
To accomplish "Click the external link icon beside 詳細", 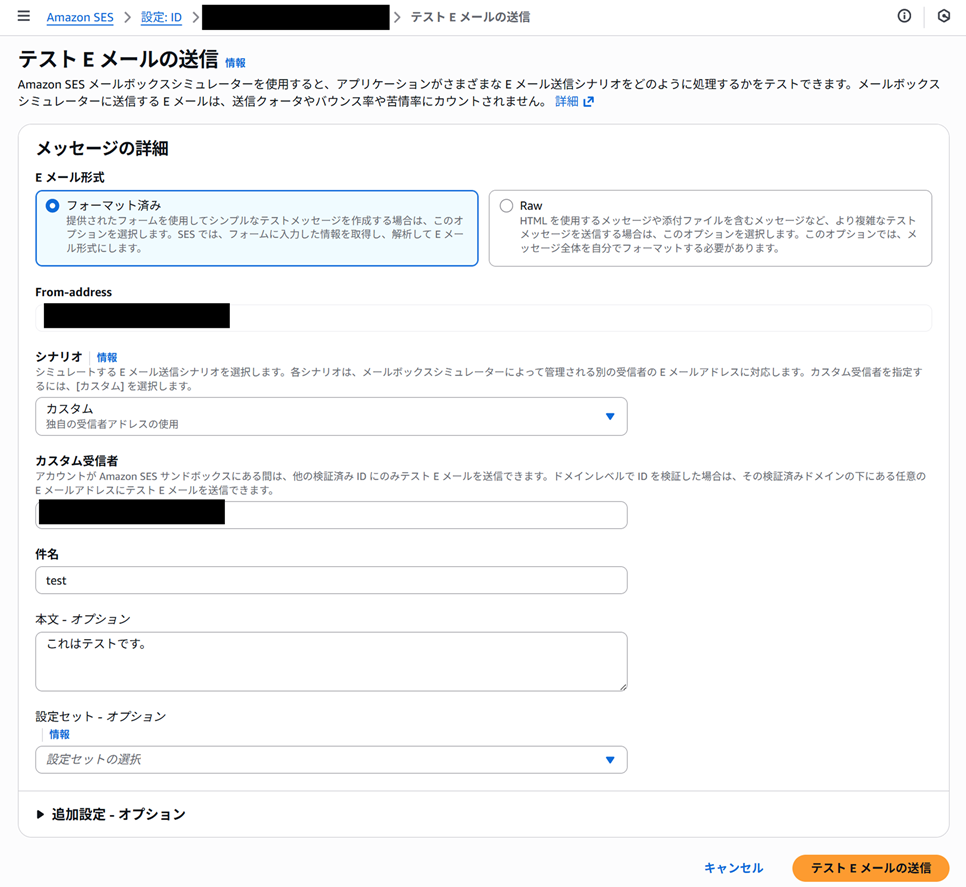I will pyautogui.click(x=589, y=102).
